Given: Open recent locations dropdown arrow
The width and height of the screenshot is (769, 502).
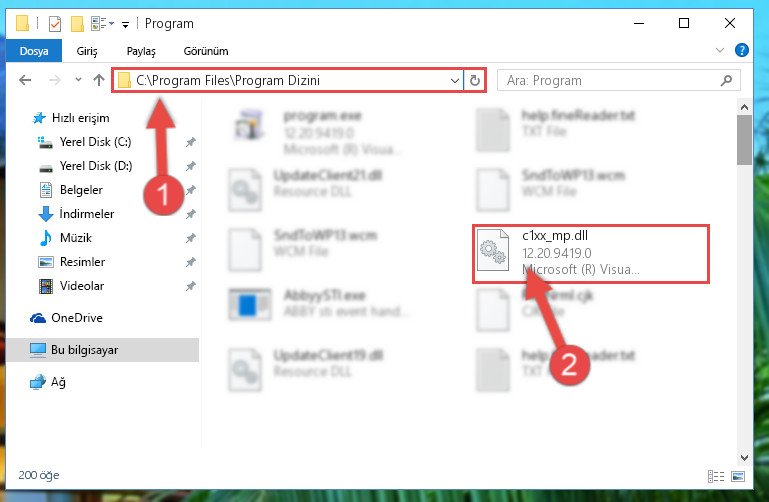Looking at the screenshot, I should pyautogui.click(x=78, y=79).
